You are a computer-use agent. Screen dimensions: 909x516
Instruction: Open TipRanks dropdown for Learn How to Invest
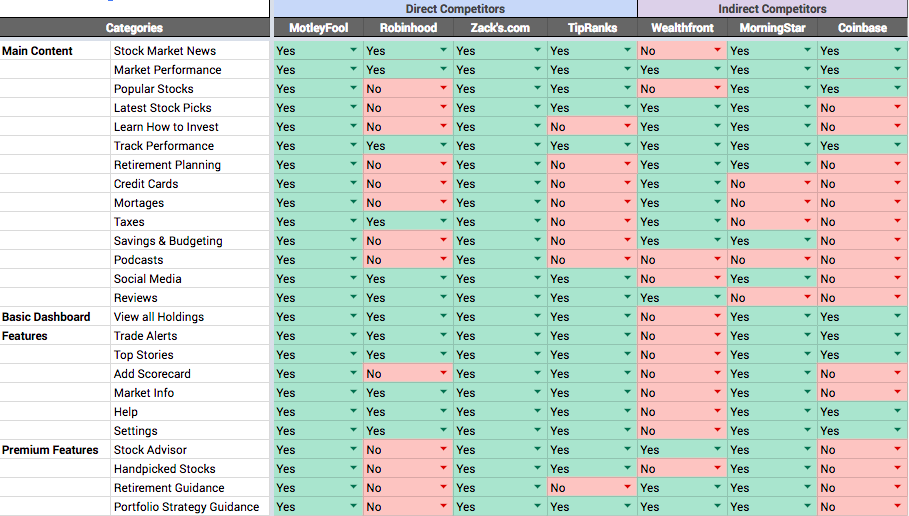(x=627, y=126)
